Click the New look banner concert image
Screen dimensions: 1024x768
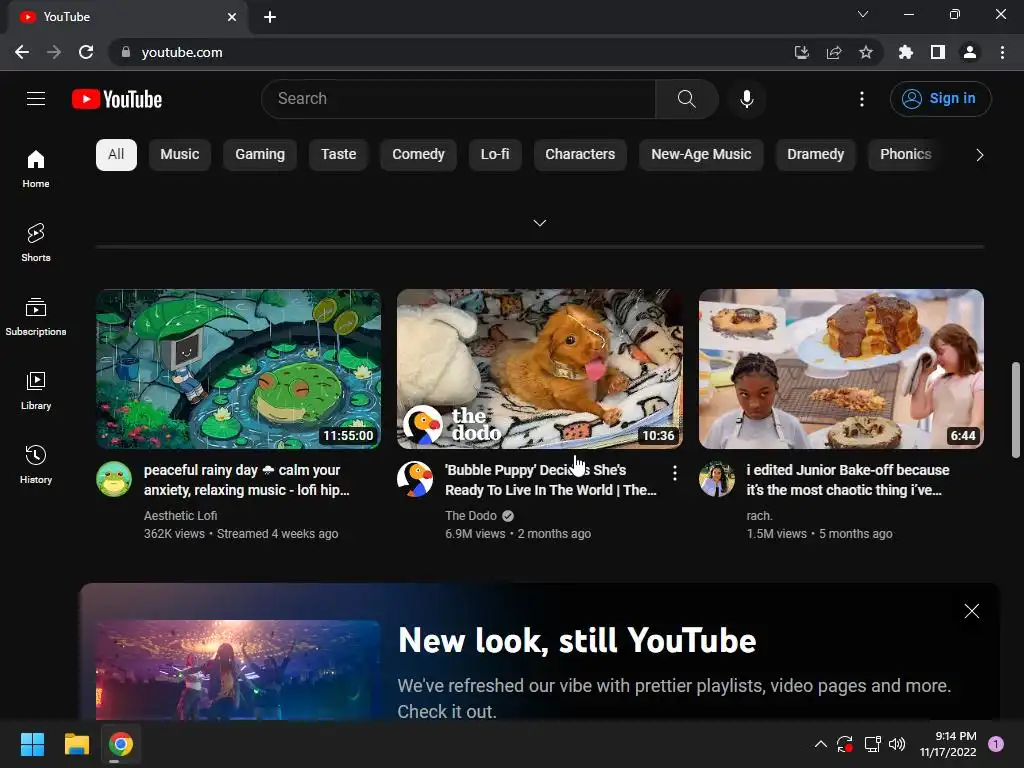(x=238, y=670)
